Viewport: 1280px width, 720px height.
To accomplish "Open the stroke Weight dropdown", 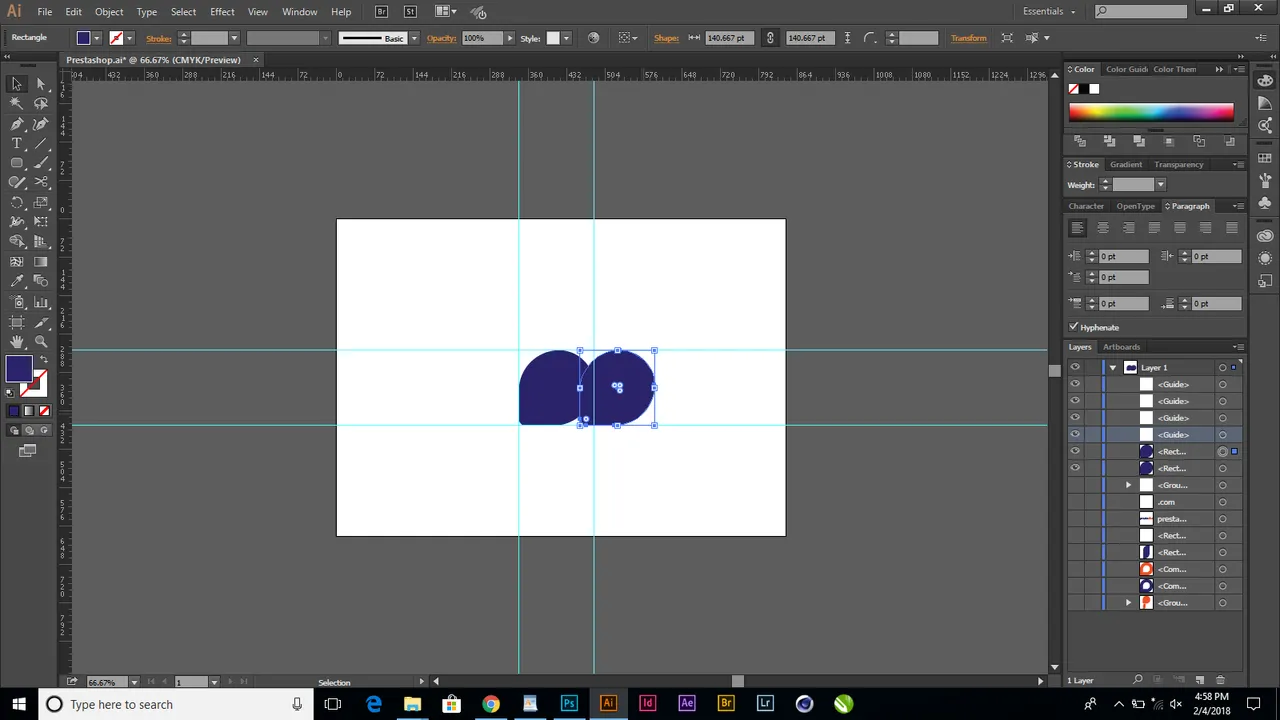I will (x=1160, y=184).
